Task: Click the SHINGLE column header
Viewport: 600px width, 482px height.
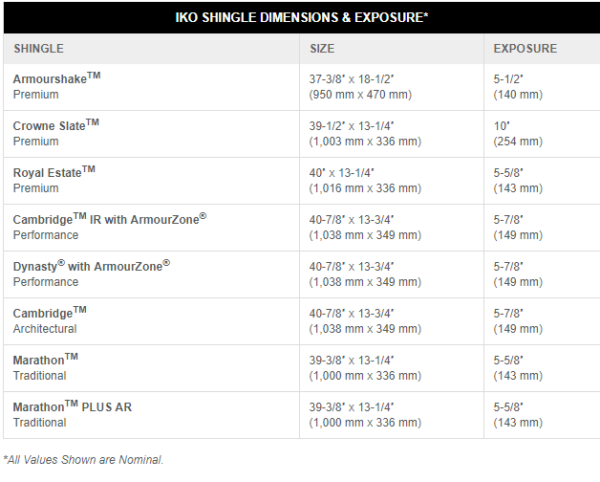Action: click(x=39, y=48)
